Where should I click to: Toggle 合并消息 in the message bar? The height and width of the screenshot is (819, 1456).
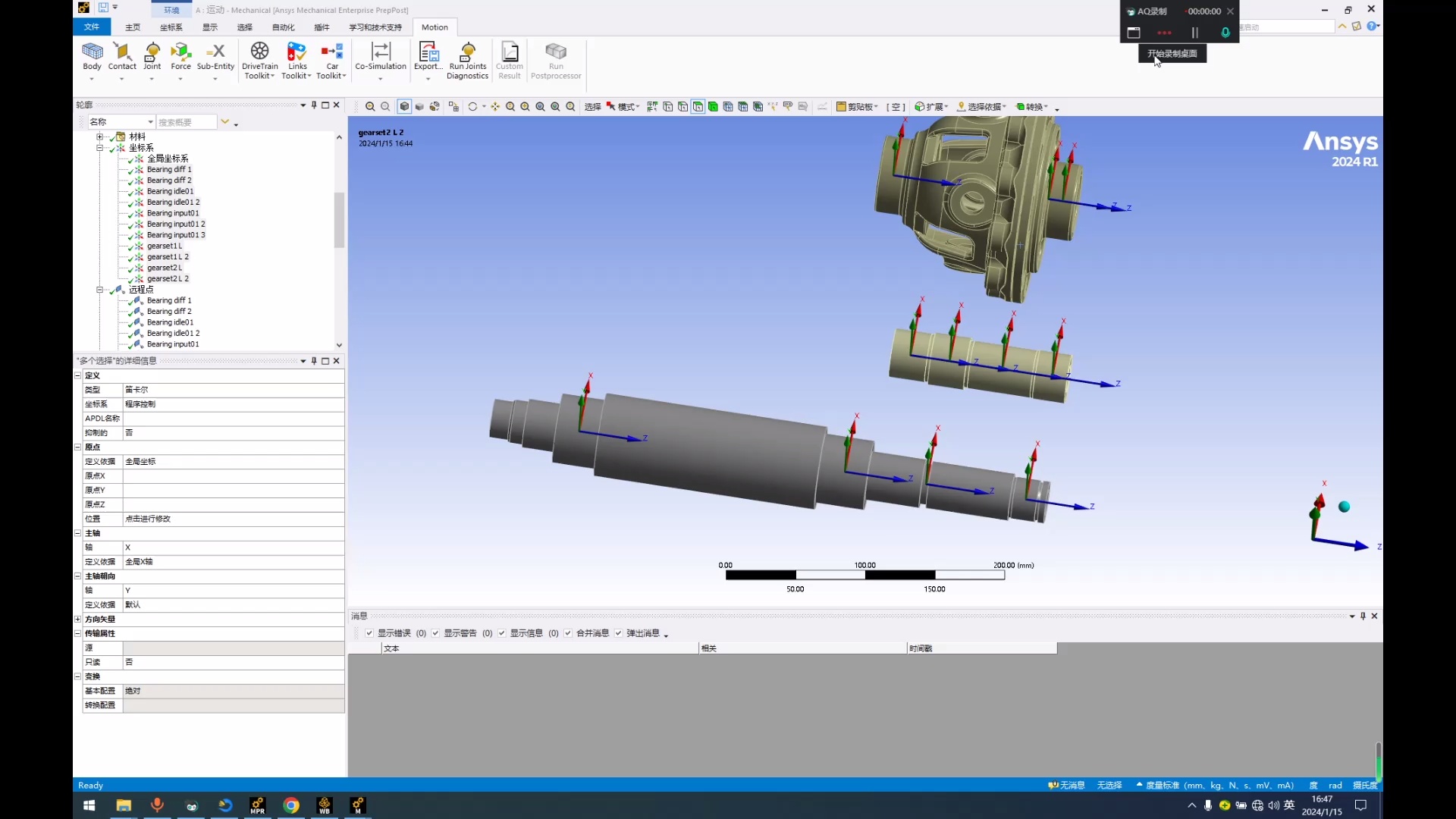point(567,633)
